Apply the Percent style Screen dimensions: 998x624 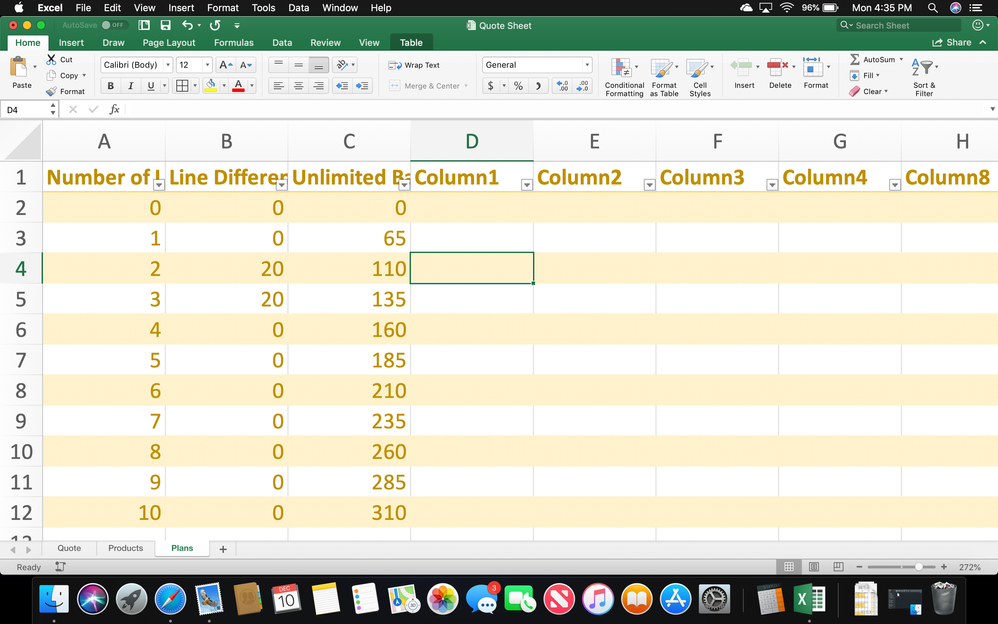coord(518,87)
